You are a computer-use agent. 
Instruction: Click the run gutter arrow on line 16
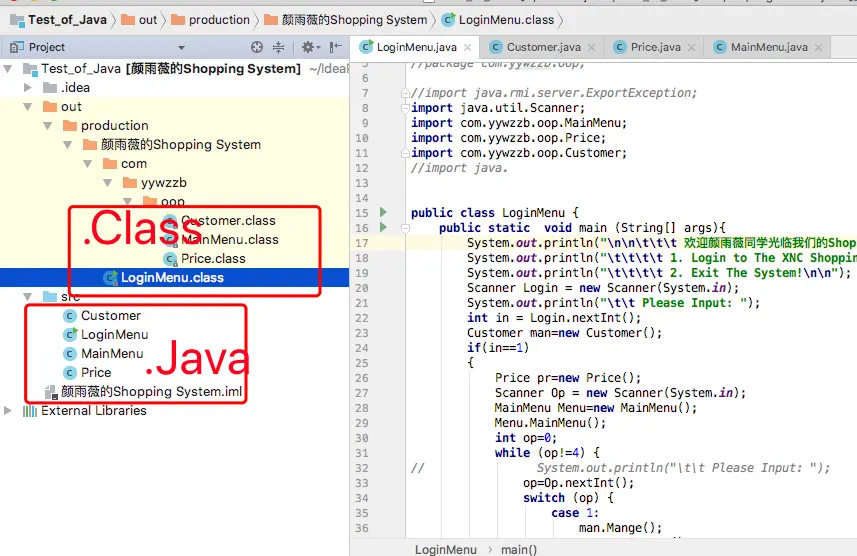tap(383, 227)
